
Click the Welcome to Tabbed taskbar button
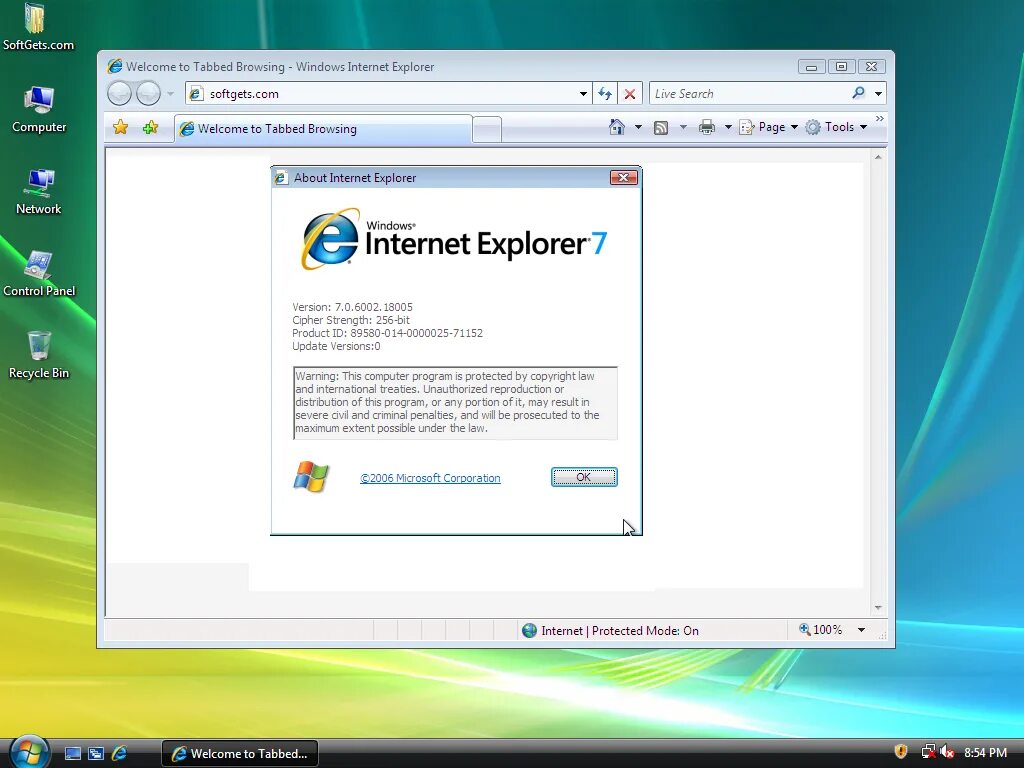pyautogui.click(x=240, y=754)
